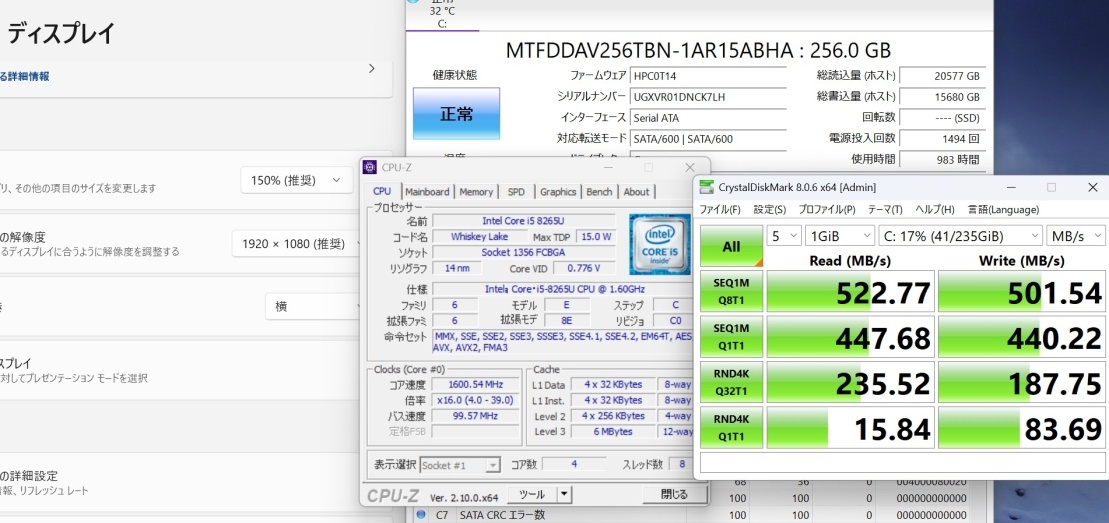Open the drive dropdown showing C: 17%
The height and width of the screenshot is (523, 1109).
click(960, 236)
